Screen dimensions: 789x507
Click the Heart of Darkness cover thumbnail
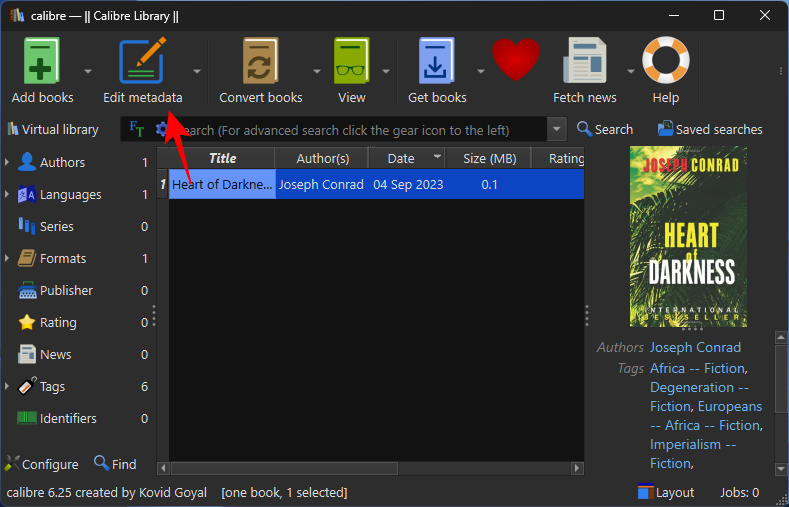coord(688,236)
